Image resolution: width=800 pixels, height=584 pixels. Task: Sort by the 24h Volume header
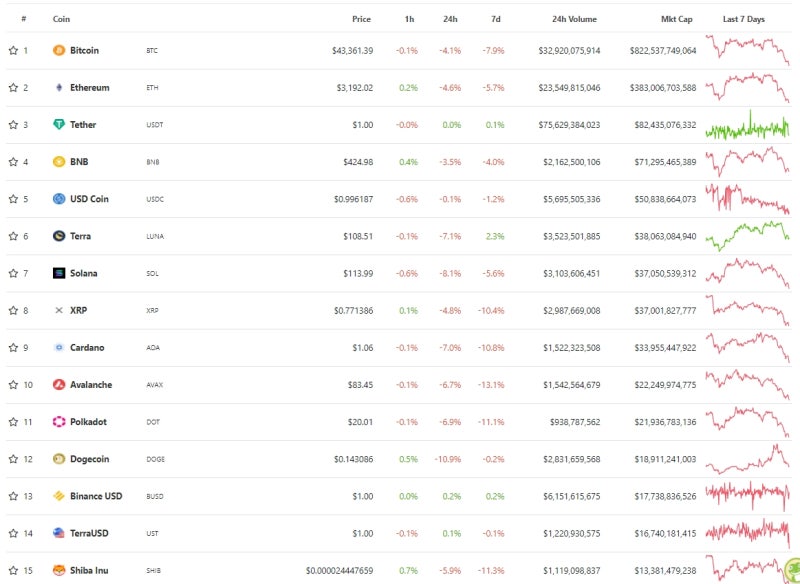click(574, 19)
